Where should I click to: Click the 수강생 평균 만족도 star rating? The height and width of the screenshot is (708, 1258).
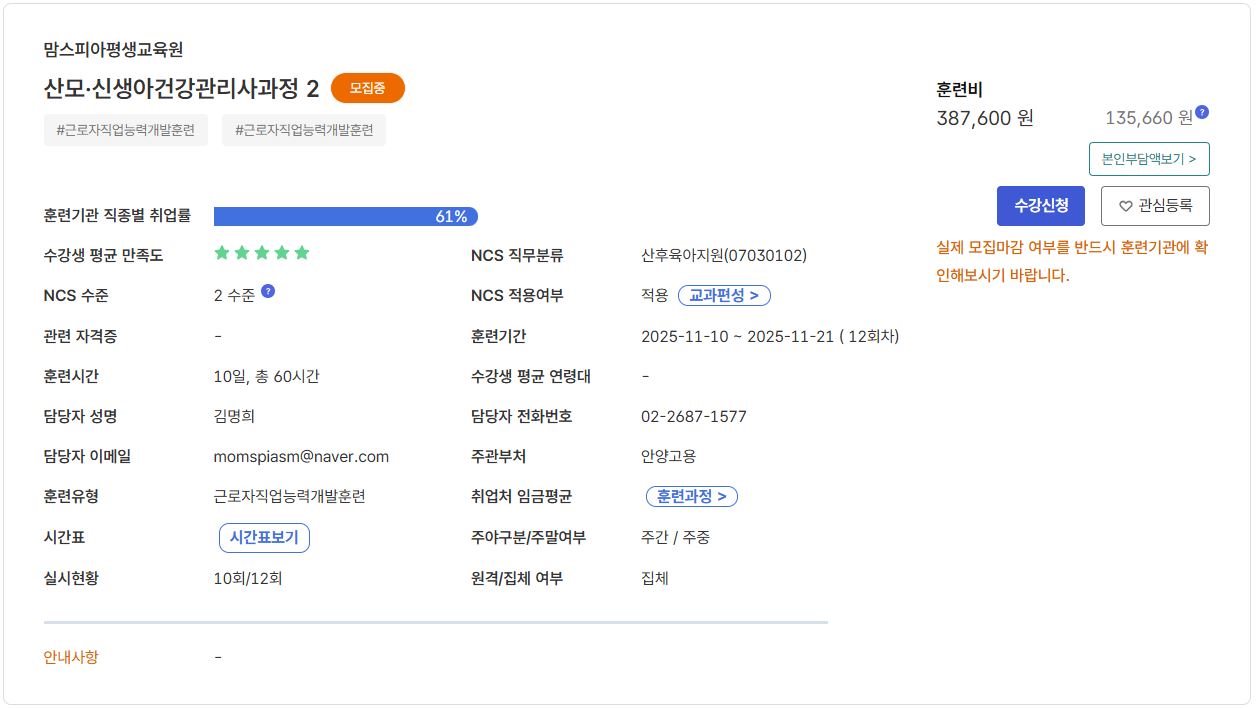coord(262,253)
